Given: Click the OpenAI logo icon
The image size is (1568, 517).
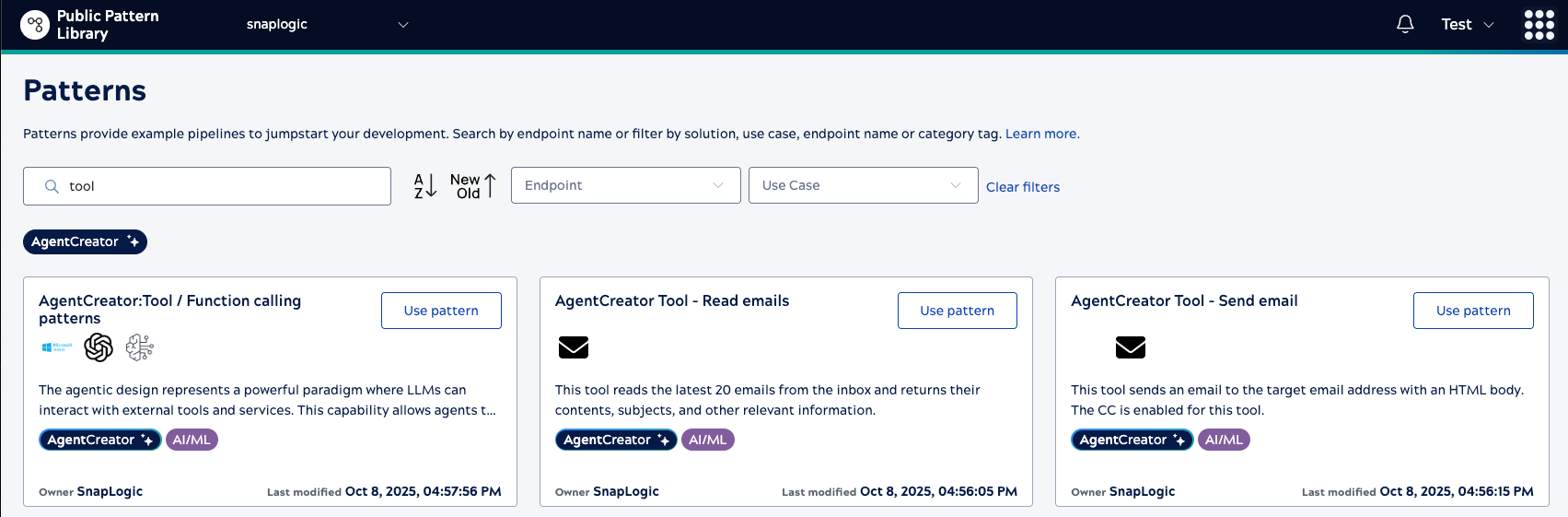Looking at the screenshot, I should click(99, 347).
